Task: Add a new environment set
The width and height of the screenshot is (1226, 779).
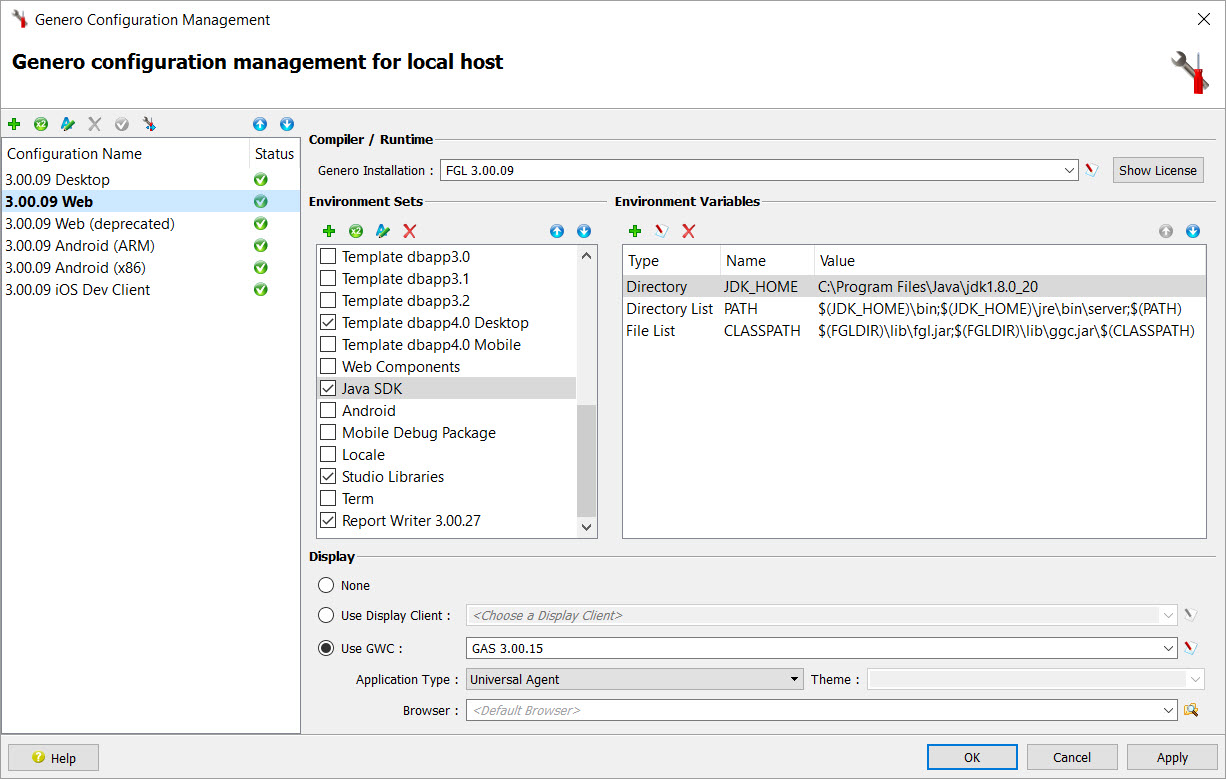Action: (329, 231)
